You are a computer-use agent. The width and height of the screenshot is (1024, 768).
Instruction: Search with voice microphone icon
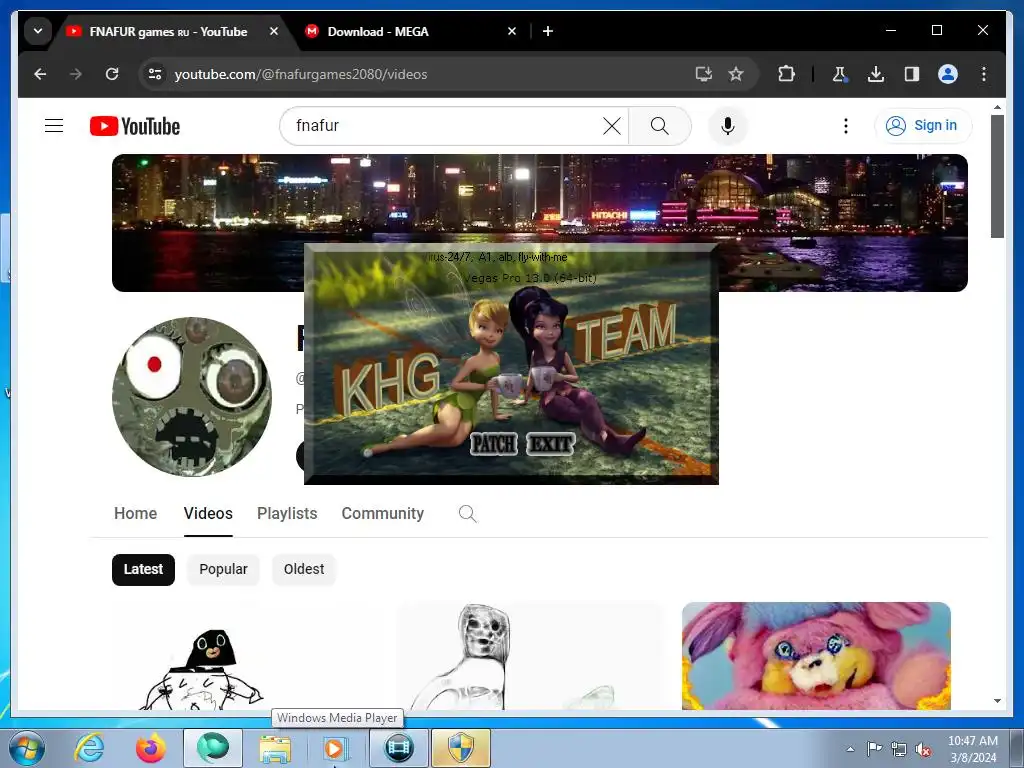coord(728,126)
